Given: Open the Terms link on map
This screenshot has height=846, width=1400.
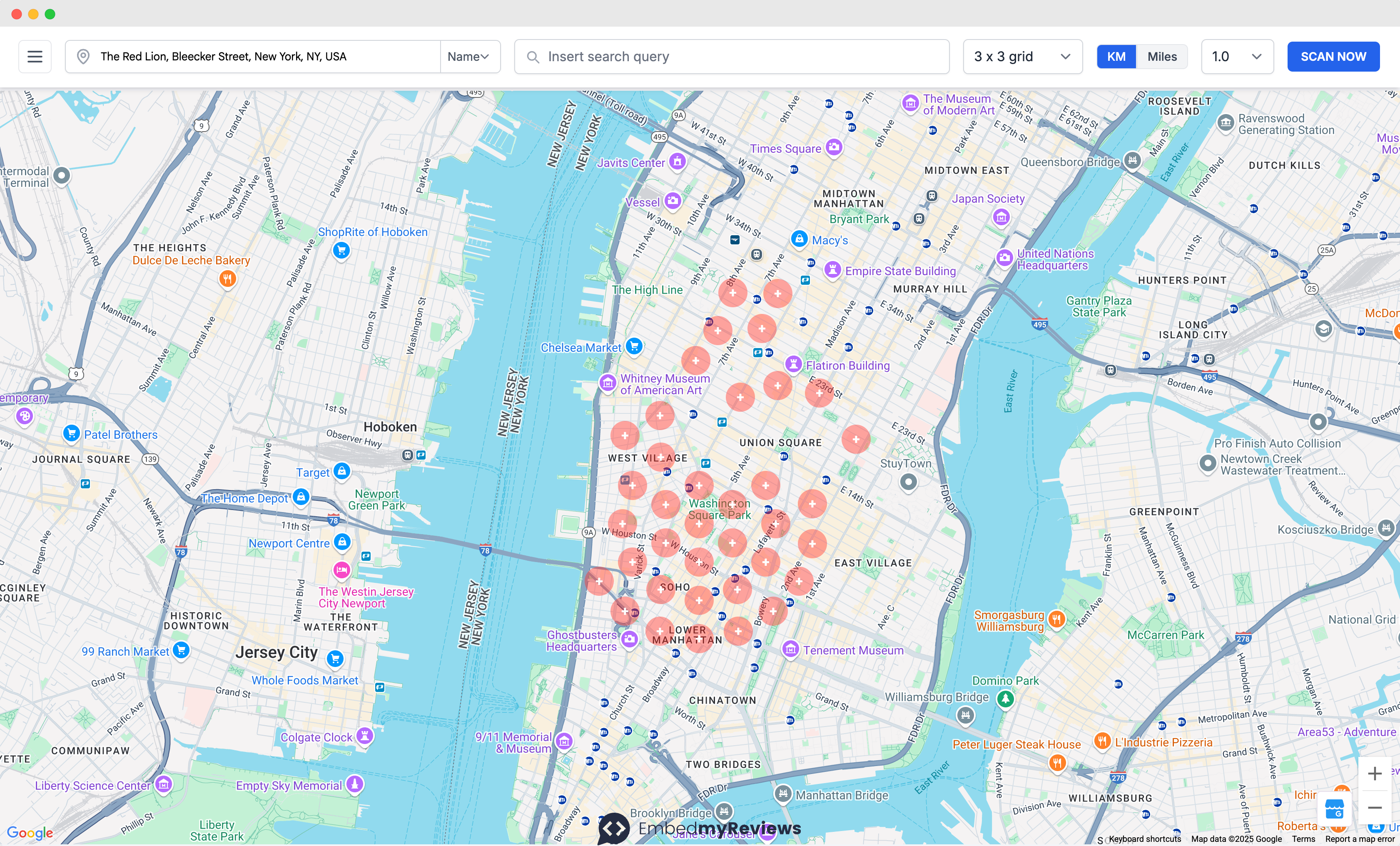Looking at the screenshot, I should (x=1303, y=839).
